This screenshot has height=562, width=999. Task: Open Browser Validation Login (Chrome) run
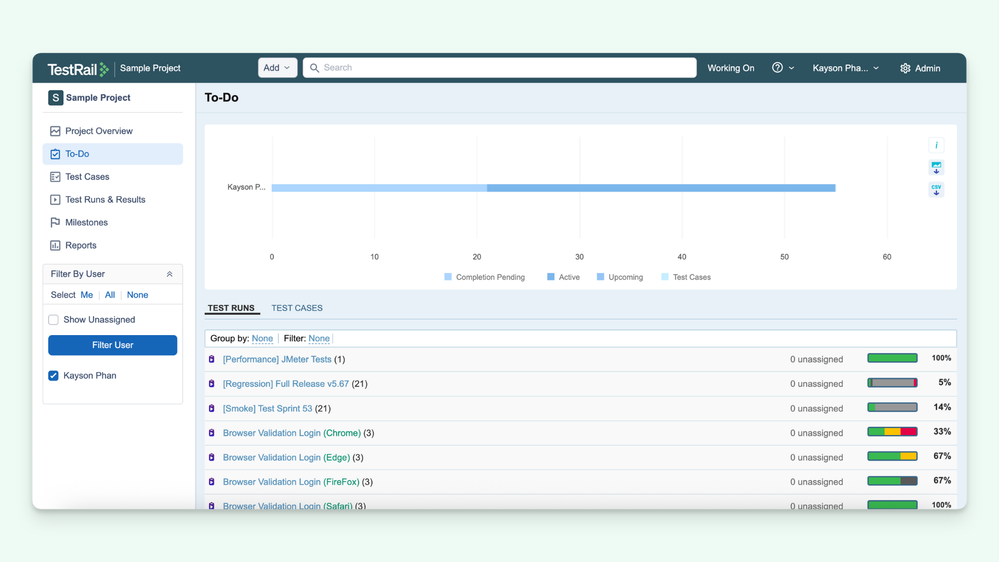292,433
